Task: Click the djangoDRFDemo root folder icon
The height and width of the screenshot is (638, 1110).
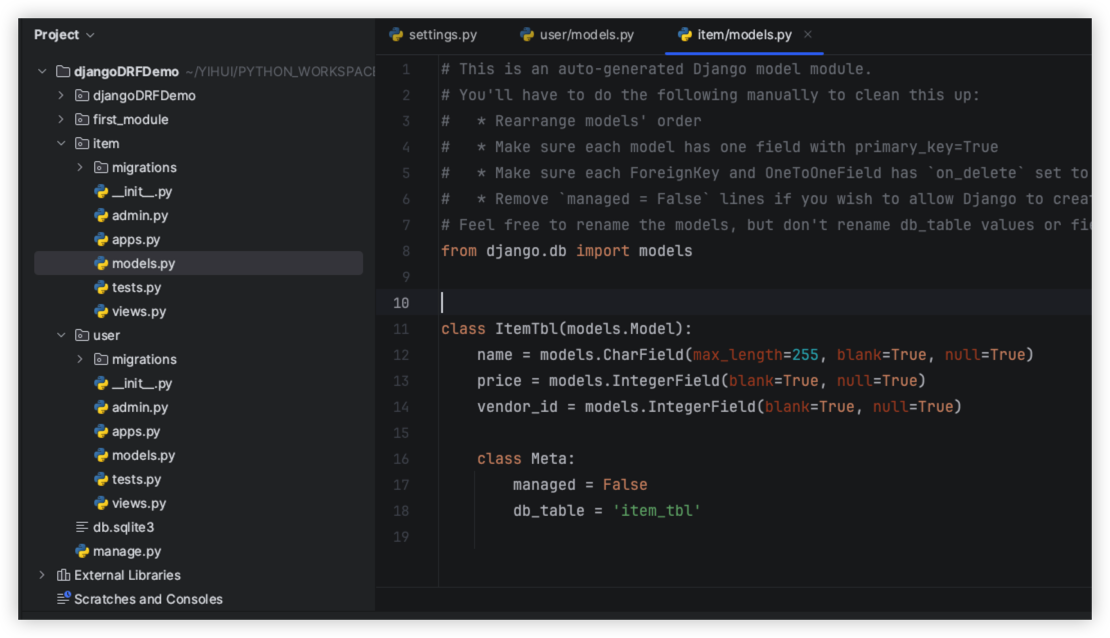Action: pos(64,71)
